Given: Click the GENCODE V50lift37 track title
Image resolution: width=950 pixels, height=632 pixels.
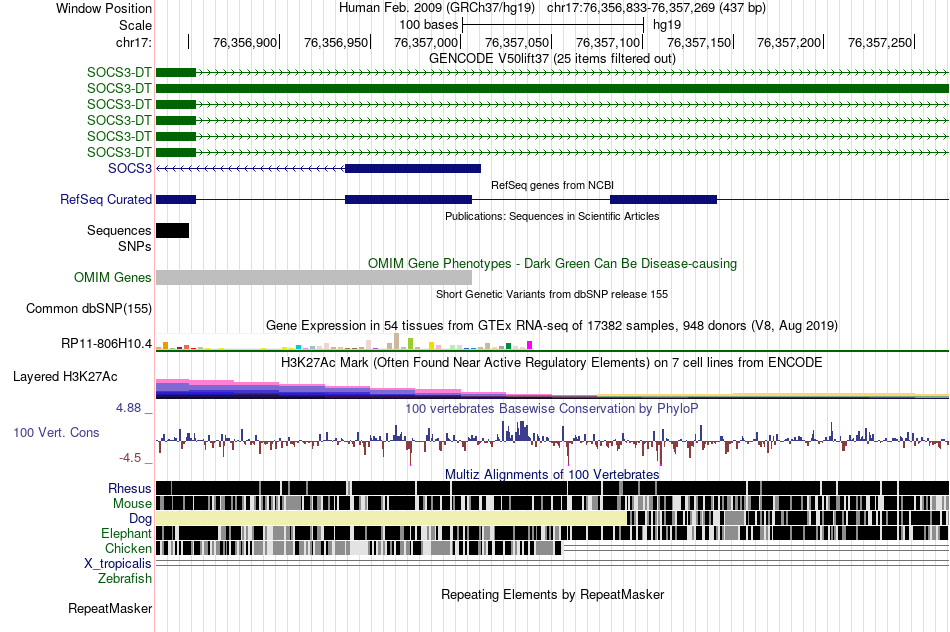Looking at the screenshot, I should 552,58.
